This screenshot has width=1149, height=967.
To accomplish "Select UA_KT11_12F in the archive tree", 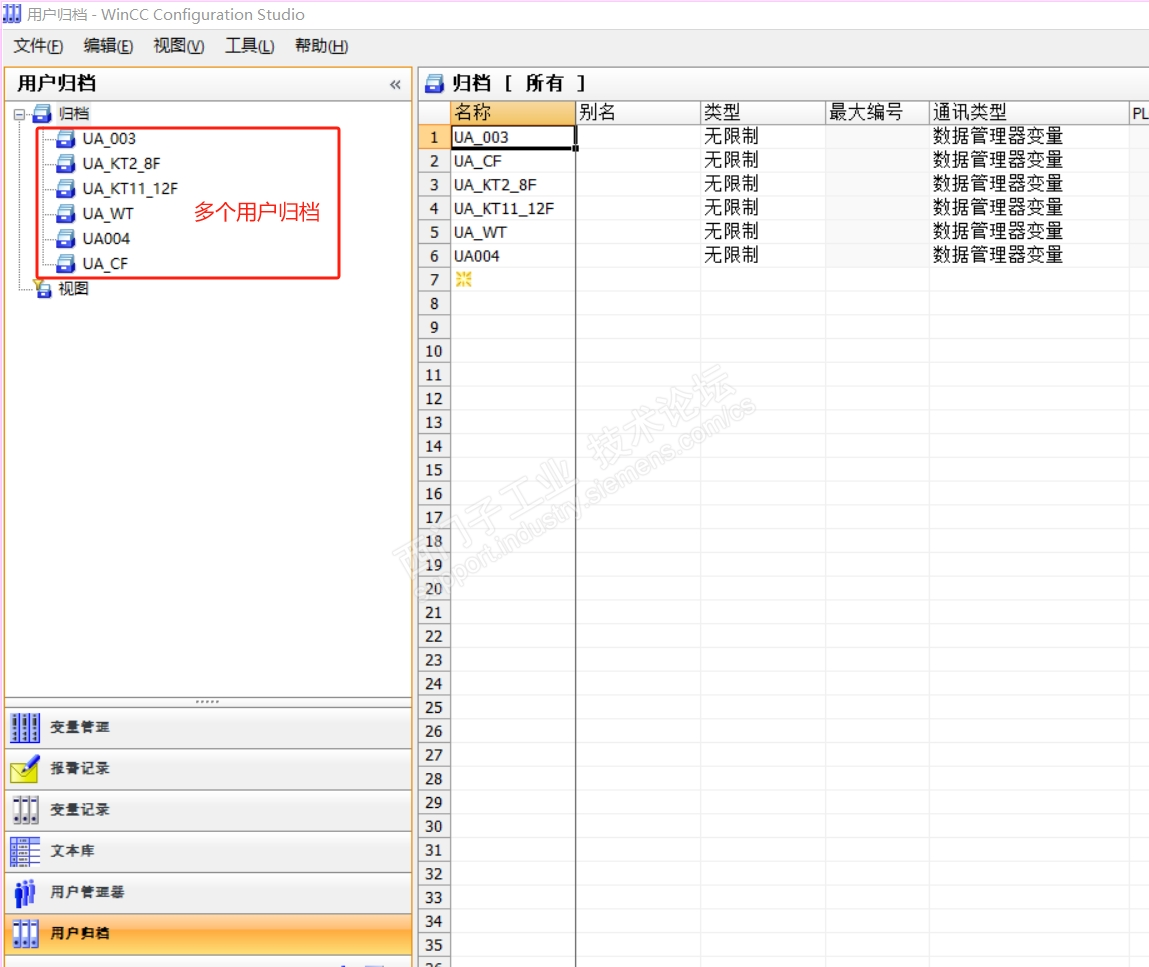I will tap(130, 188).
